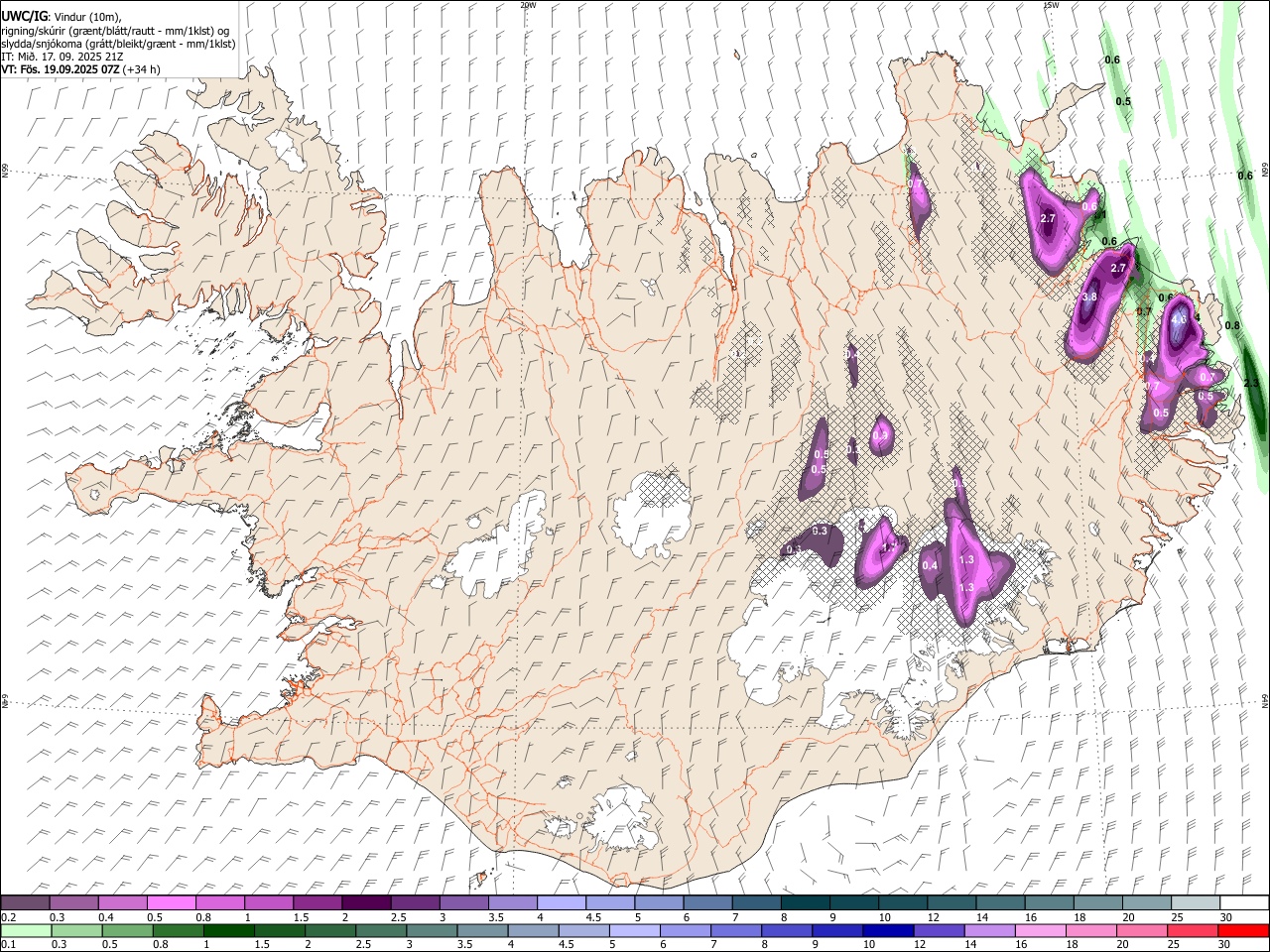Click the '0.1' label in the rain legend
The height and width of the screenshot is (952, 1270).
7,945
